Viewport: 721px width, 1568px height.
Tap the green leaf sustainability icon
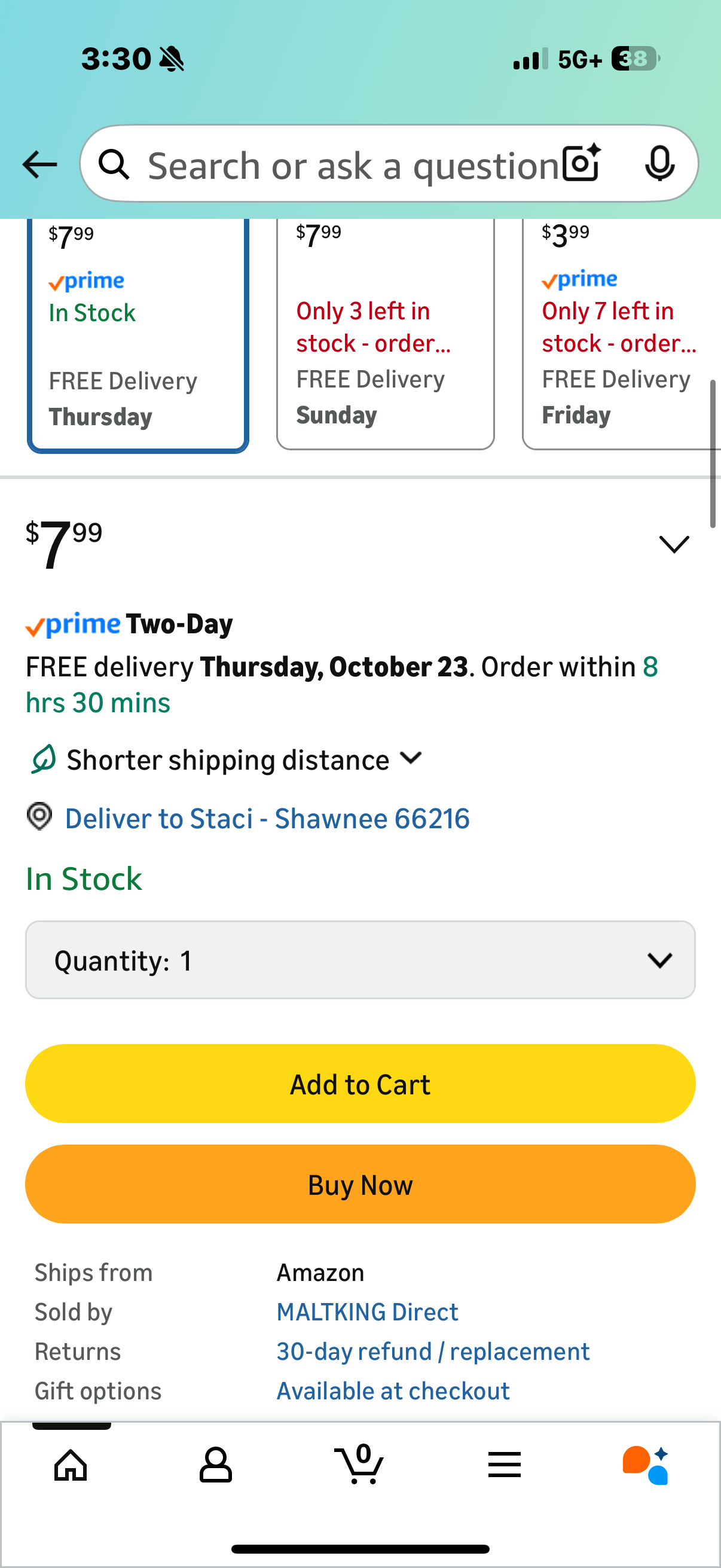click(x=43, y=759)
